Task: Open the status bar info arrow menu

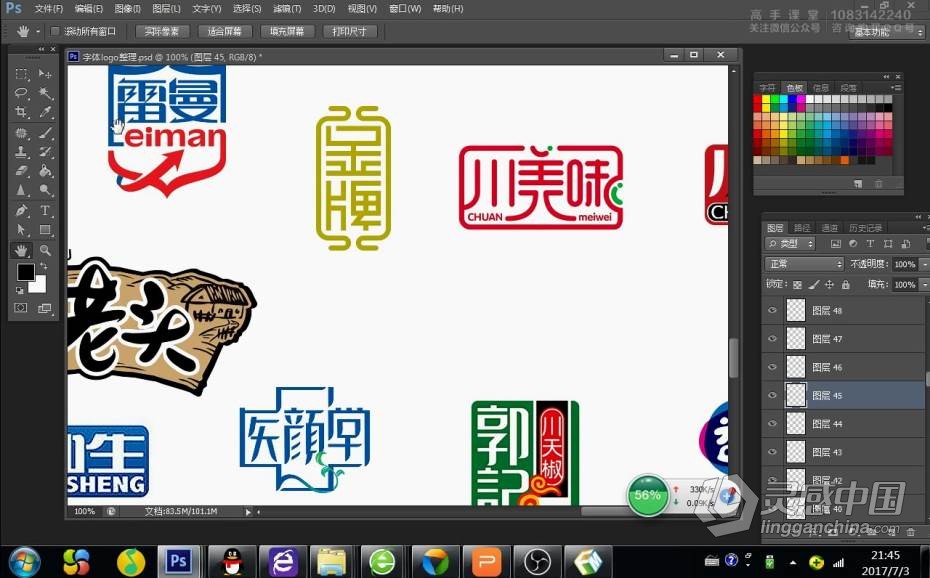Action: 248,512
